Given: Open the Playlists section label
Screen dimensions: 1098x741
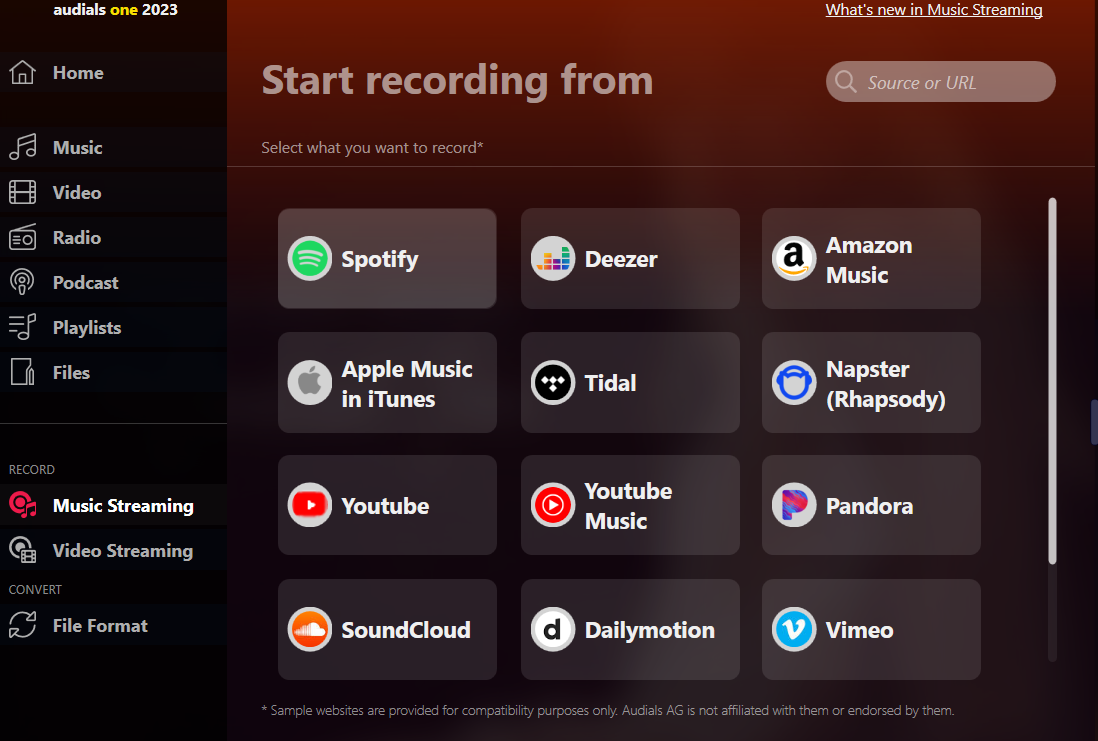Looking at the screenshot, I should tap(87, 328).
